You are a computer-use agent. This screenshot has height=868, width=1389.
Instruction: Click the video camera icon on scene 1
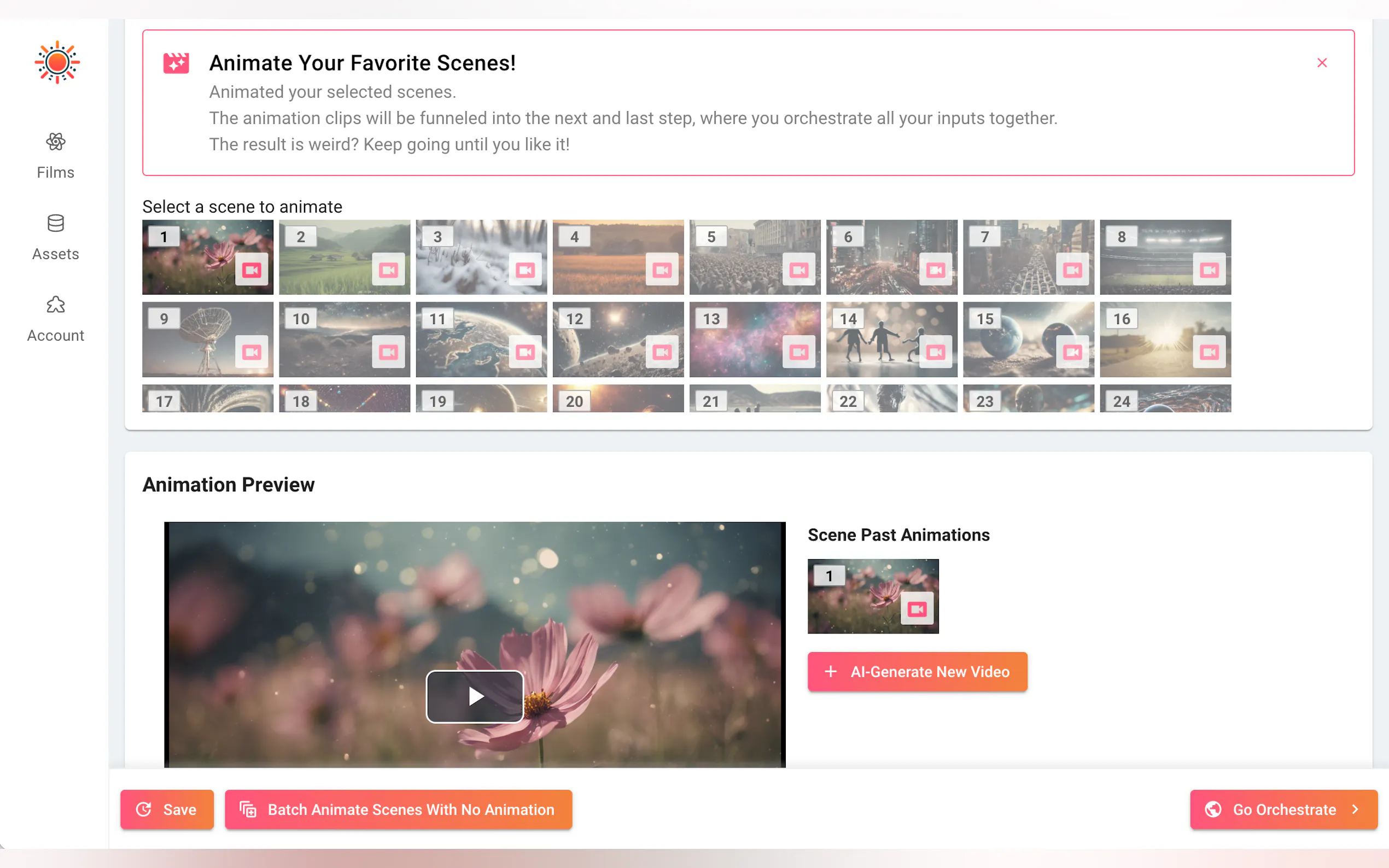pos(252,270)
